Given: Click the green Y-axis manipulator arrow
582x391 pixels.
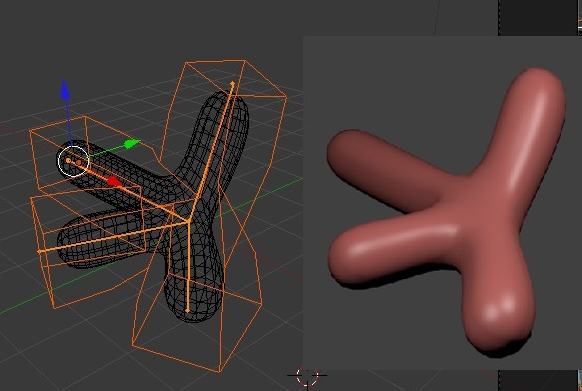Looking at the screenshot, I should 132,144.
